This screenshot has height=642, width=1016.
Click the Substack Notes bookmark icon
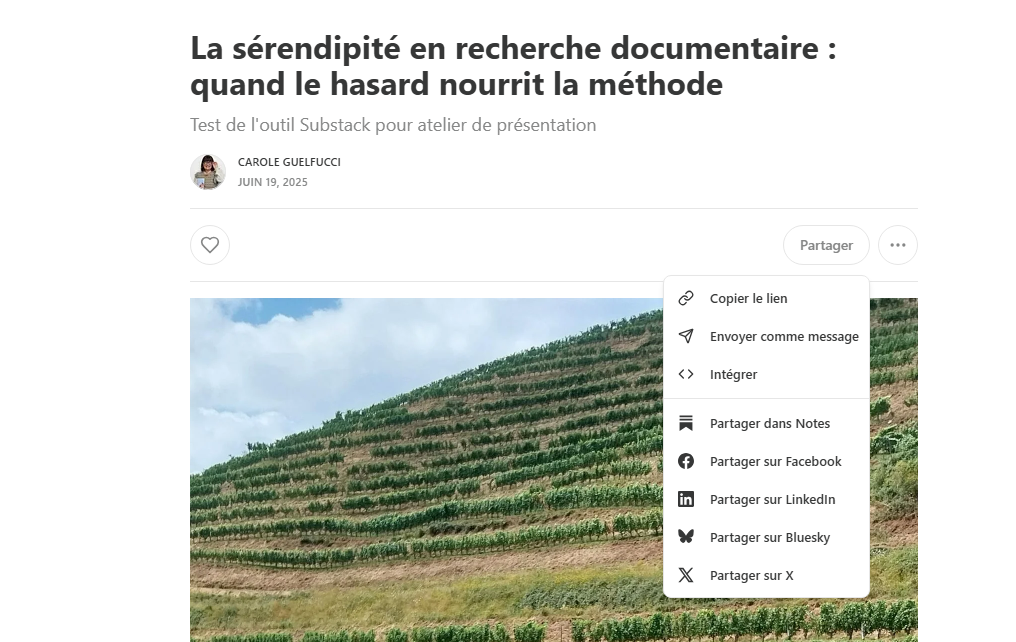click(x=686, y=423)
